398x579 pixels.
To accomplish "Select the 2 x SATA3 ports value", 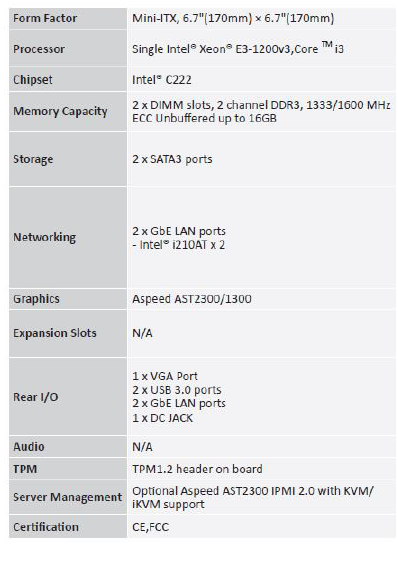I will point(172,159).
